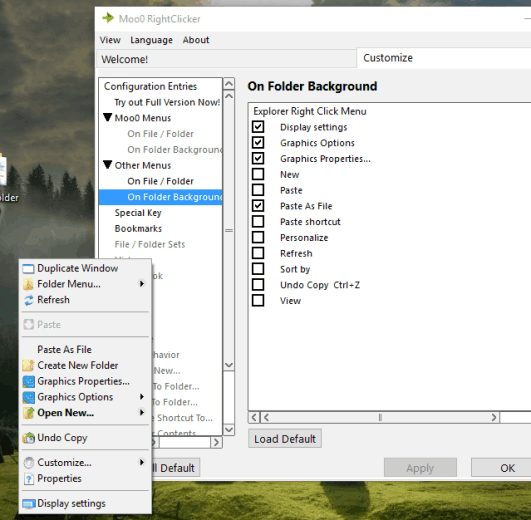Viewport: 531px width, 520px height.
Task: Enable the Sort by checkbox
Action: (258, 269)
